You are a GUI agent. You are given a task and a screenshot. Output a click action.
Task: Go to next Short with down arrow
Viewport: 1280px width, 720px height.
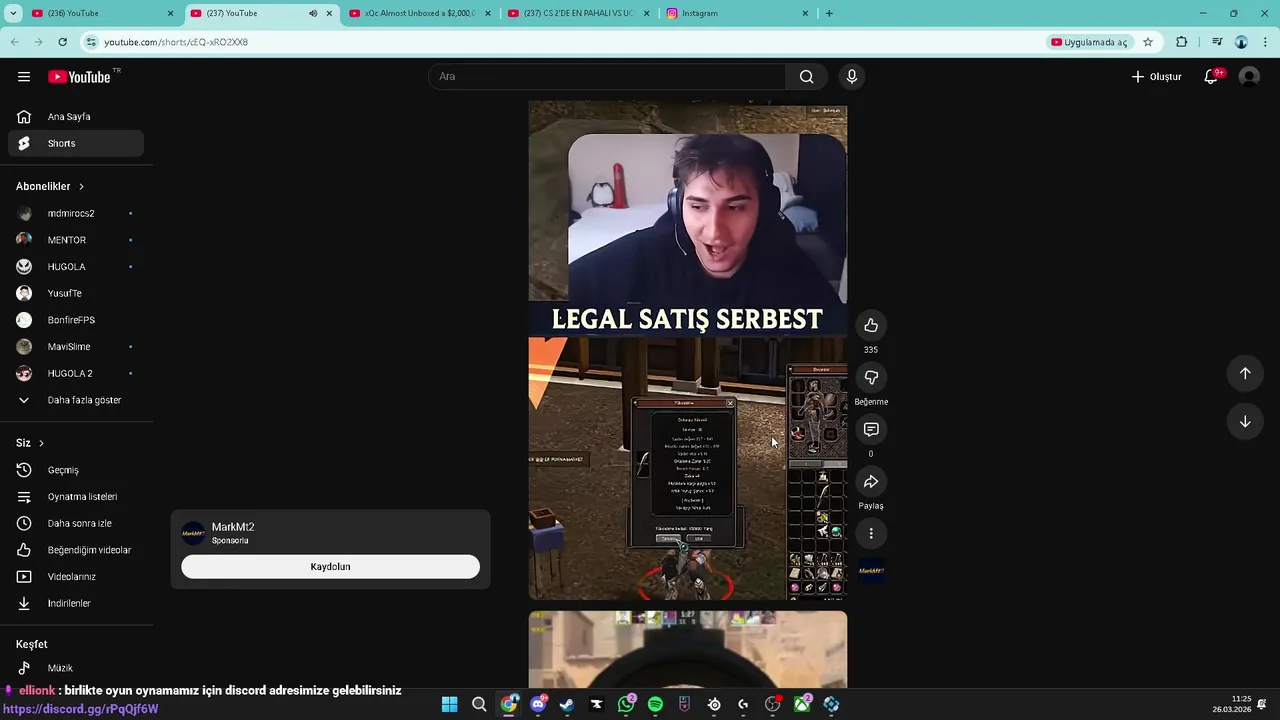click(1245, 421)
